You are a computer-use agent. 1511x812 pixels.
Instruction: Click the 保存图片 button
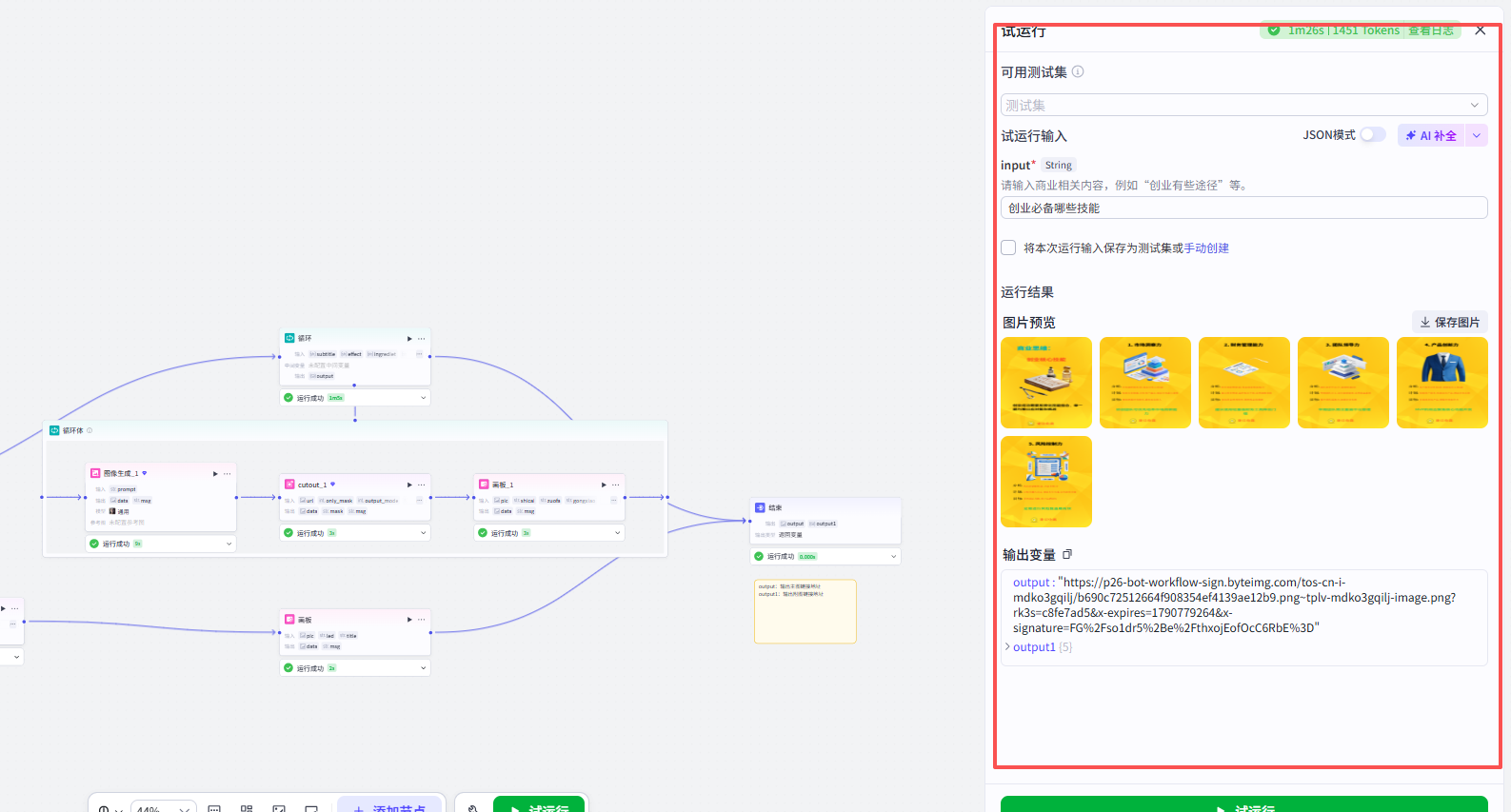[x=1449, y=322]
